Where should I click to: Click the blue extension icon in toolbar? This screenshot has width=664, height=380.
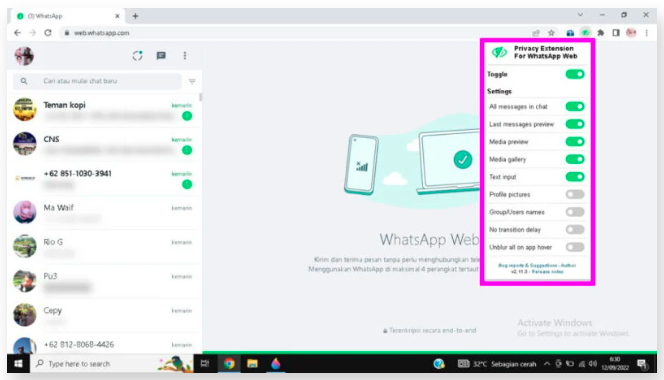pyautogui.click(x=570, y=33)
